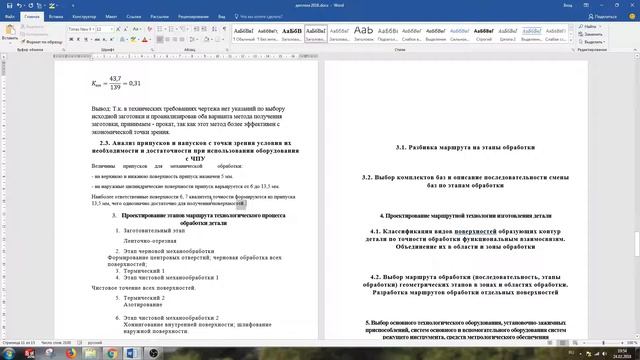Open the Change Case (Aa) dropdown
The height and width of the screenshot is (360, 640).
pyautogui.click(x=136, y=29)
